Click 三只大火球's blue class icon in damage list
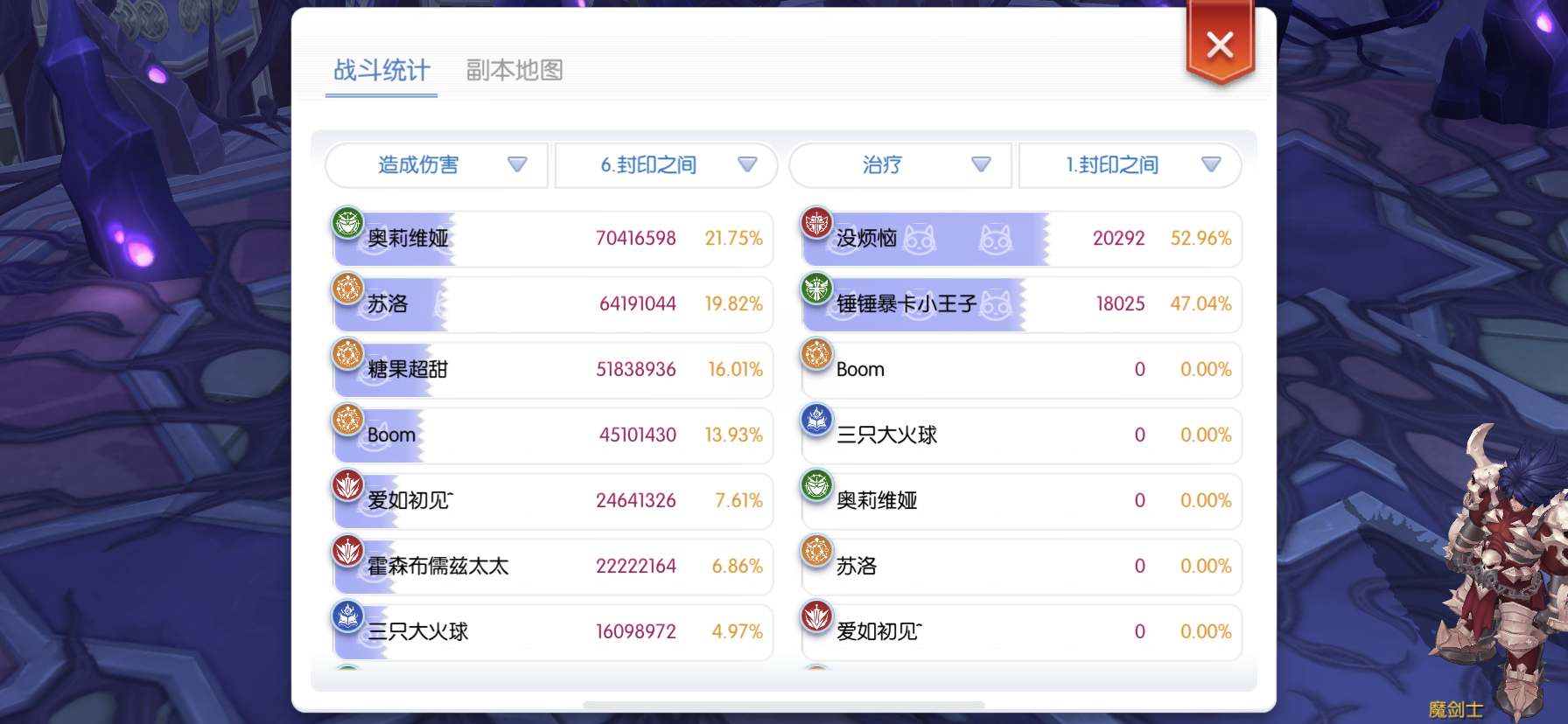 point(347,616)
